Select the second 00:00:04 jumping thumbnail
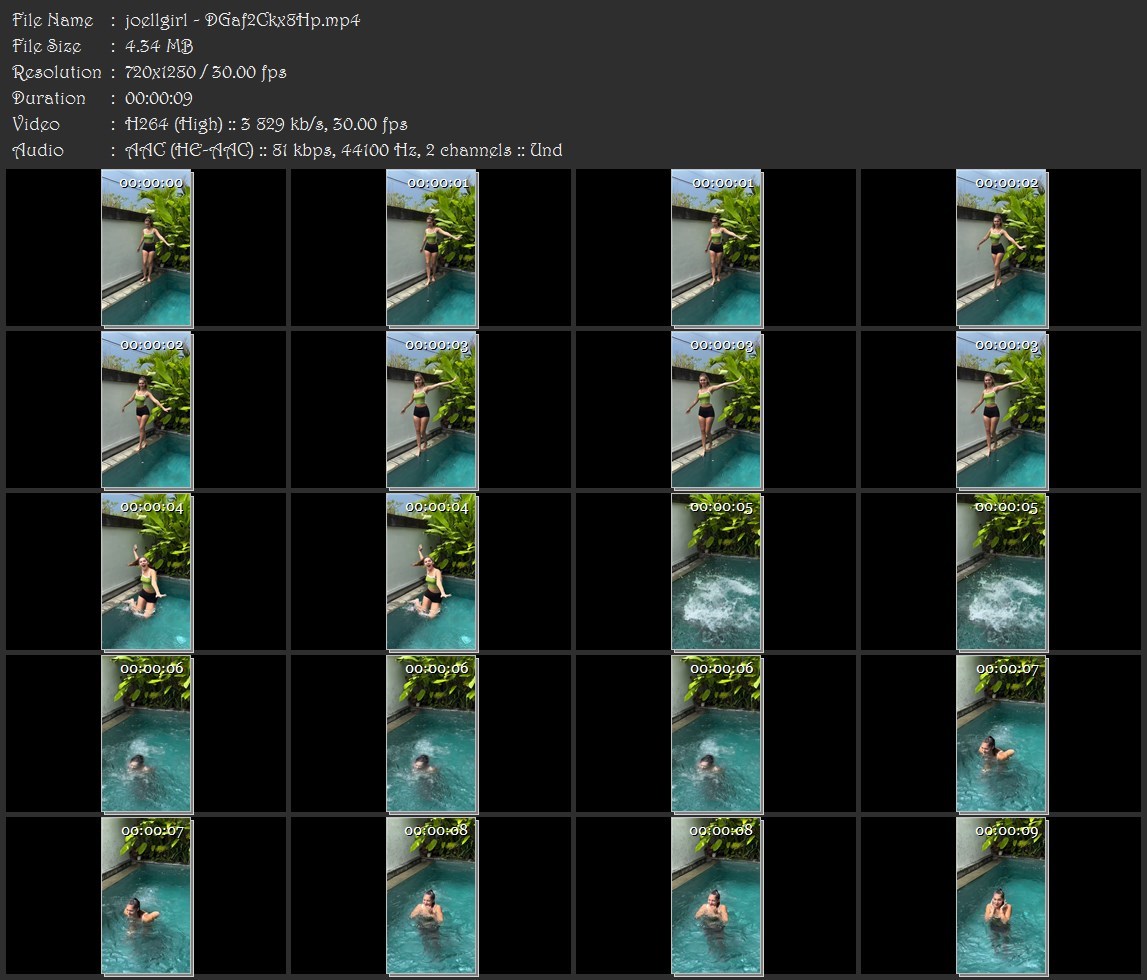The width and height of the screenshot is (1147, 980). coord(432,572)
